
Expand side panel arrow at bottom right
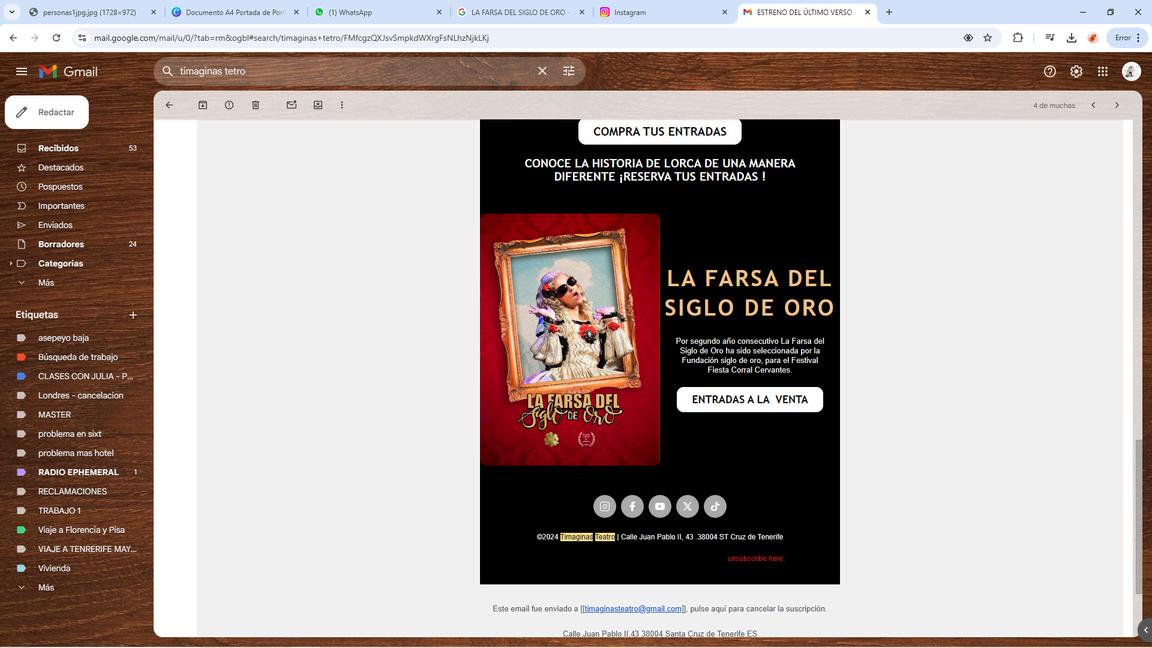click(x=1145, y=630)
